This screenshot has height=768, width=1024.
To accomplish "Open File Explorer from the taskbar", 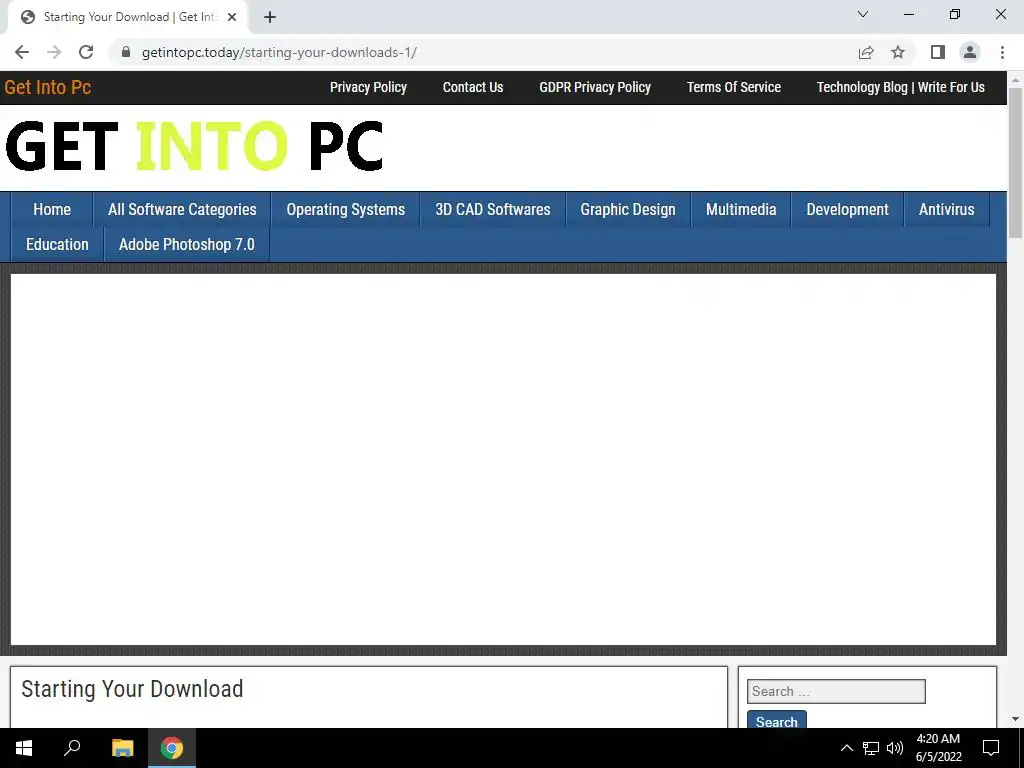I will 122,748.
